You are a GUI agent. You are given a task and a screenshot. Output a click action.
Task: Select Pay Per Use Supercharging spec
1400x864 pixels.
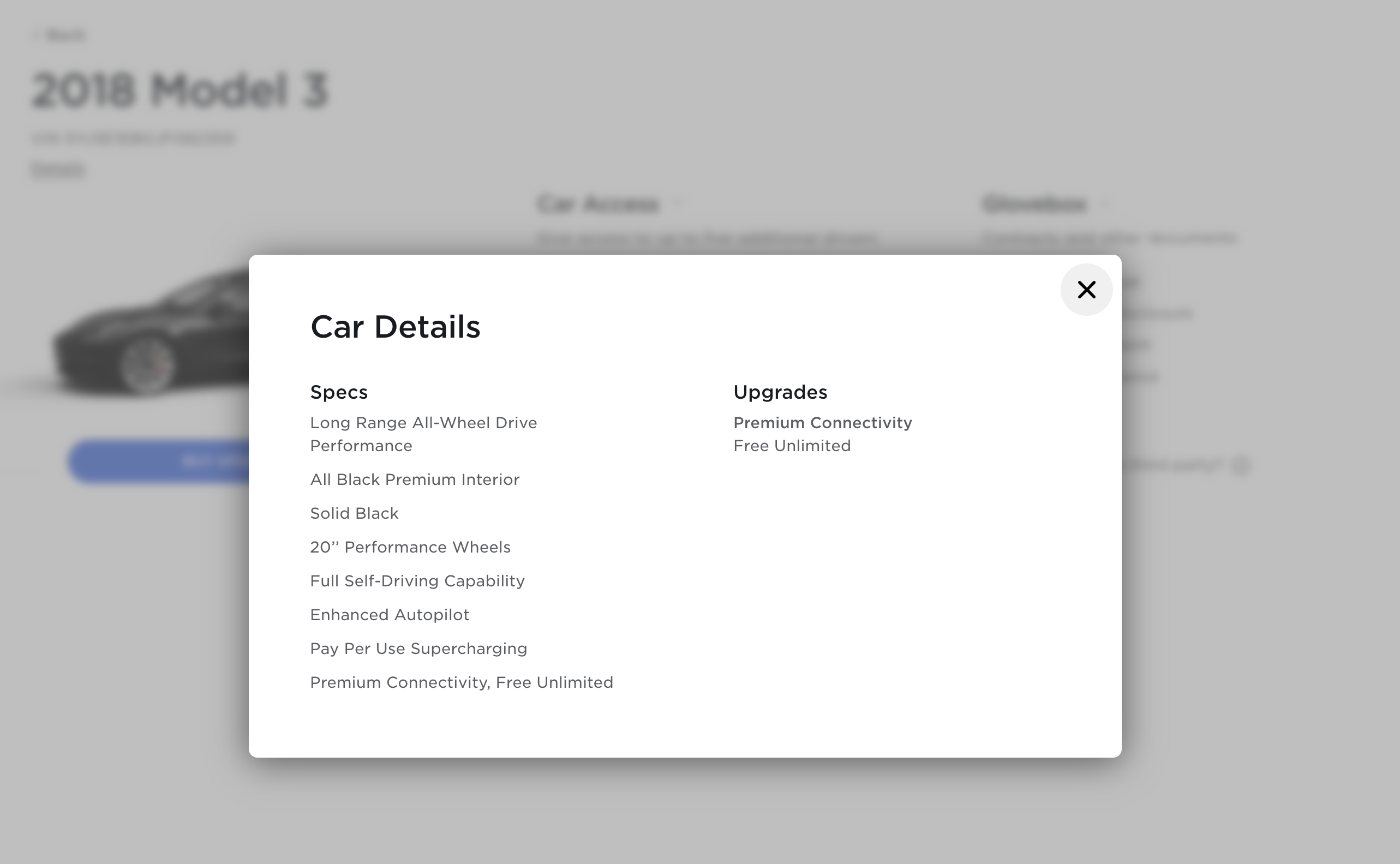click(418, 649)
